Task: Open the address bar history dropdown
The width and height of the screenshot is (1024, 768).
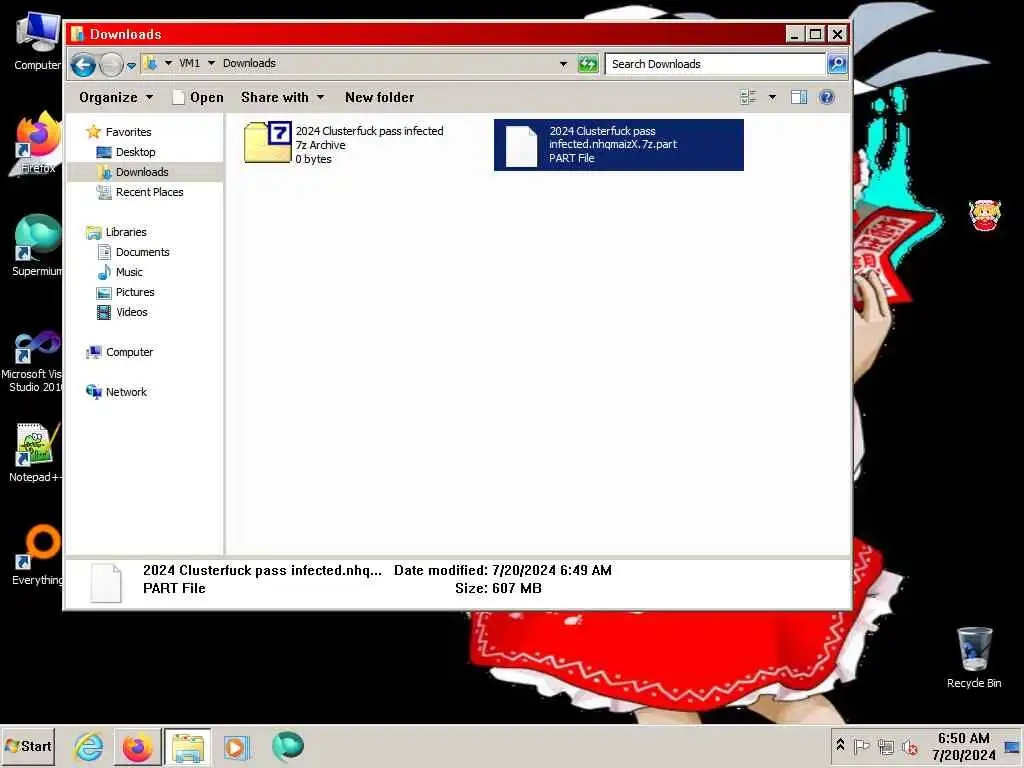Action: 564,64
